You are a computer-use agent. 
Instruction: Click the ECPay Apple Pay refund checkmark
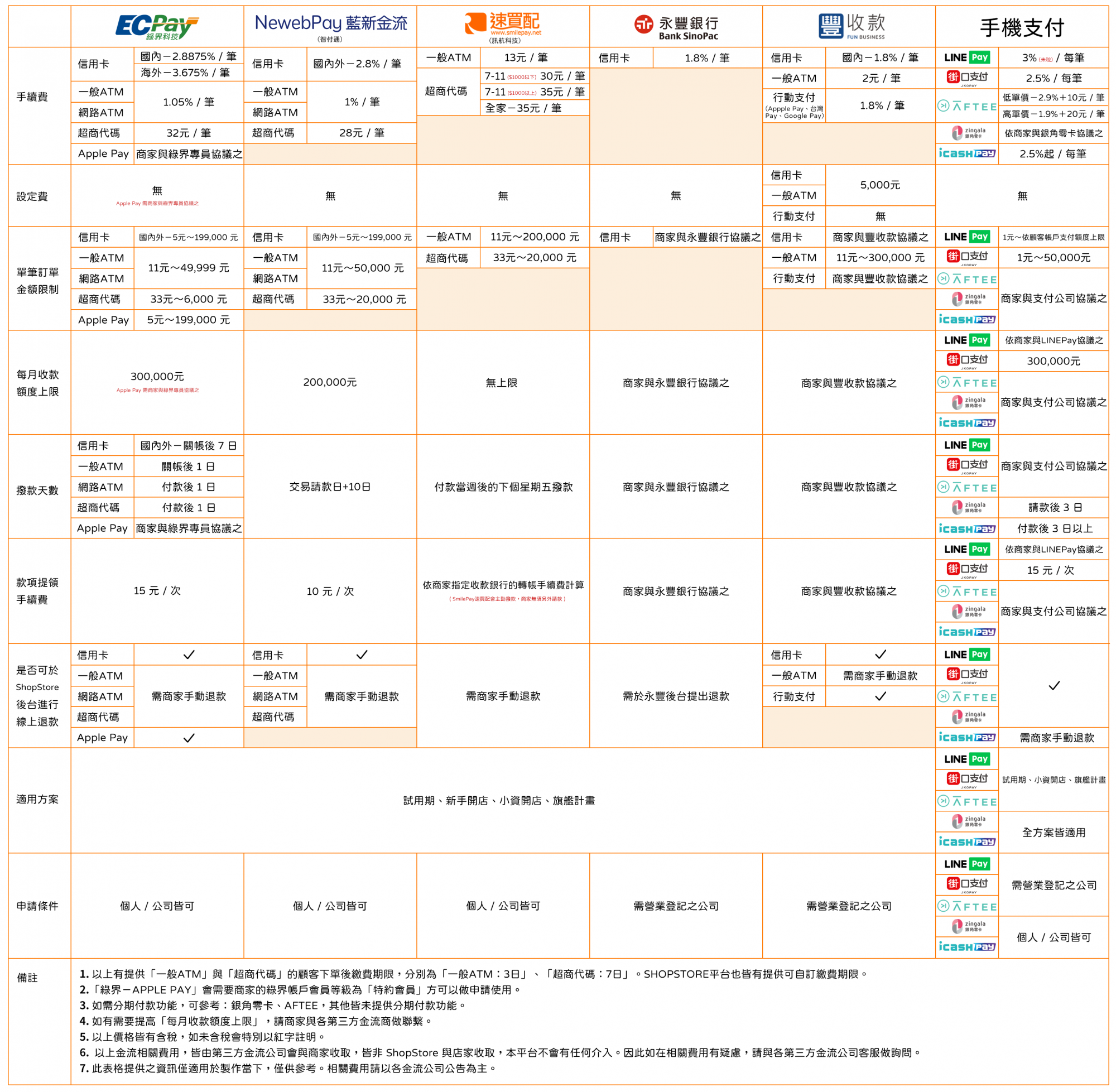click(x=189, y=738)
